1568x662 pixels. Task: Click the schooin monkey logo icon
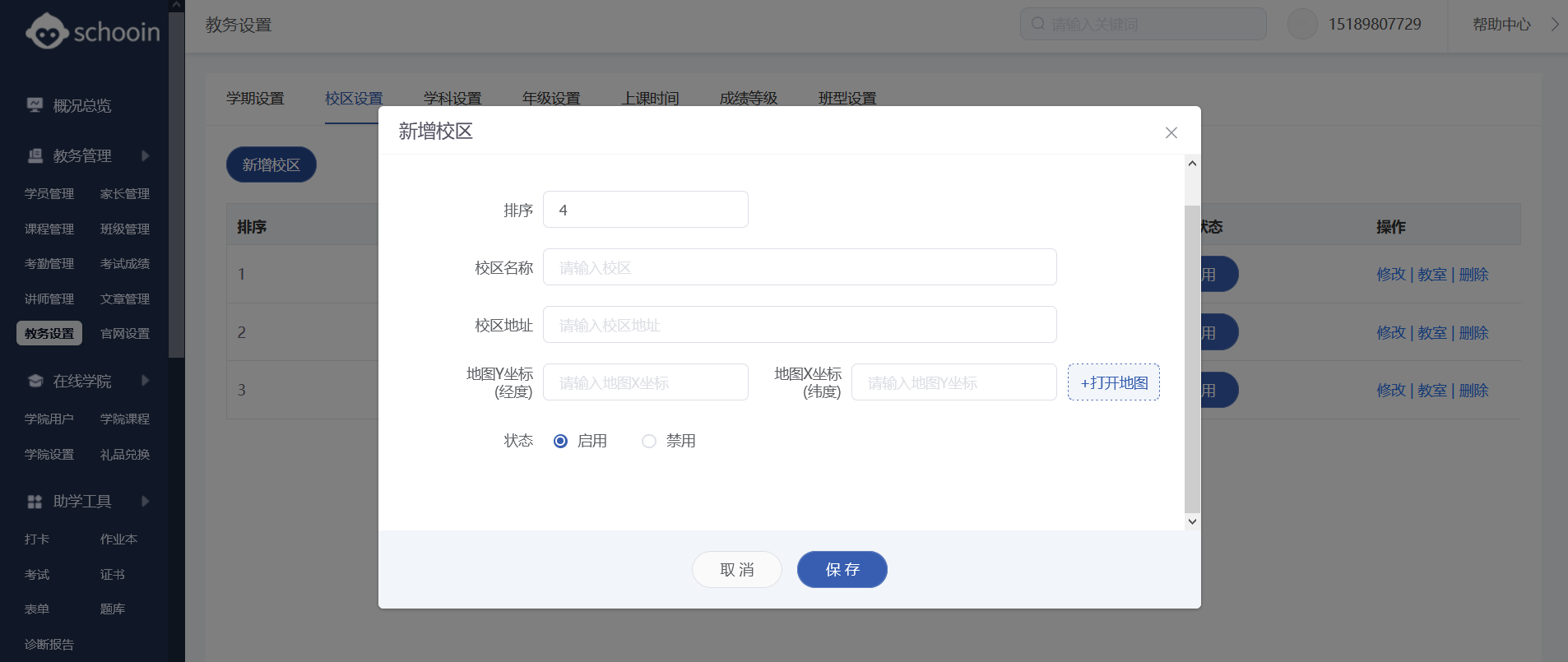(x=47, y=31)
